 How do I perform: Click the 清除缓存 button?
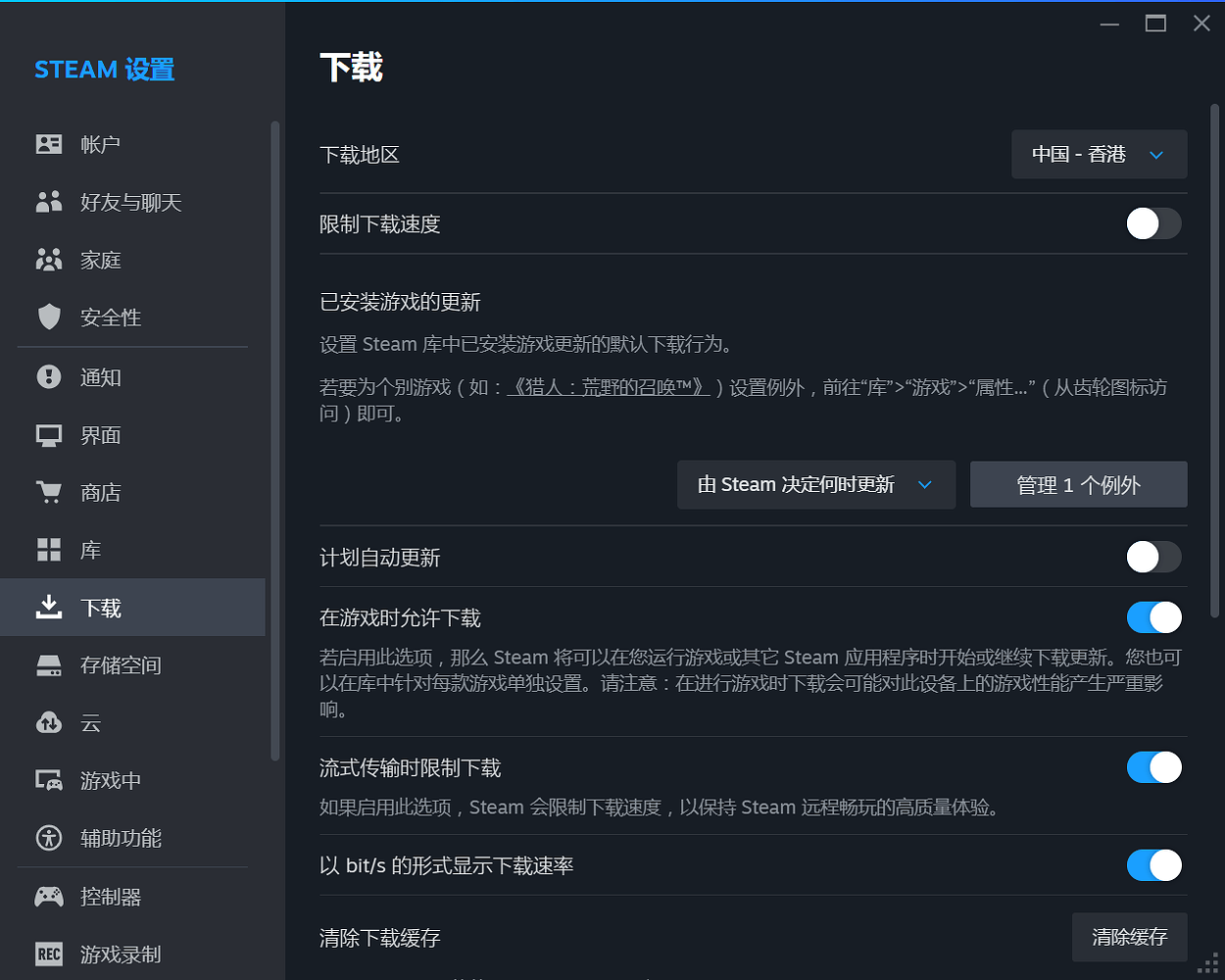[x=1130, y=938]
